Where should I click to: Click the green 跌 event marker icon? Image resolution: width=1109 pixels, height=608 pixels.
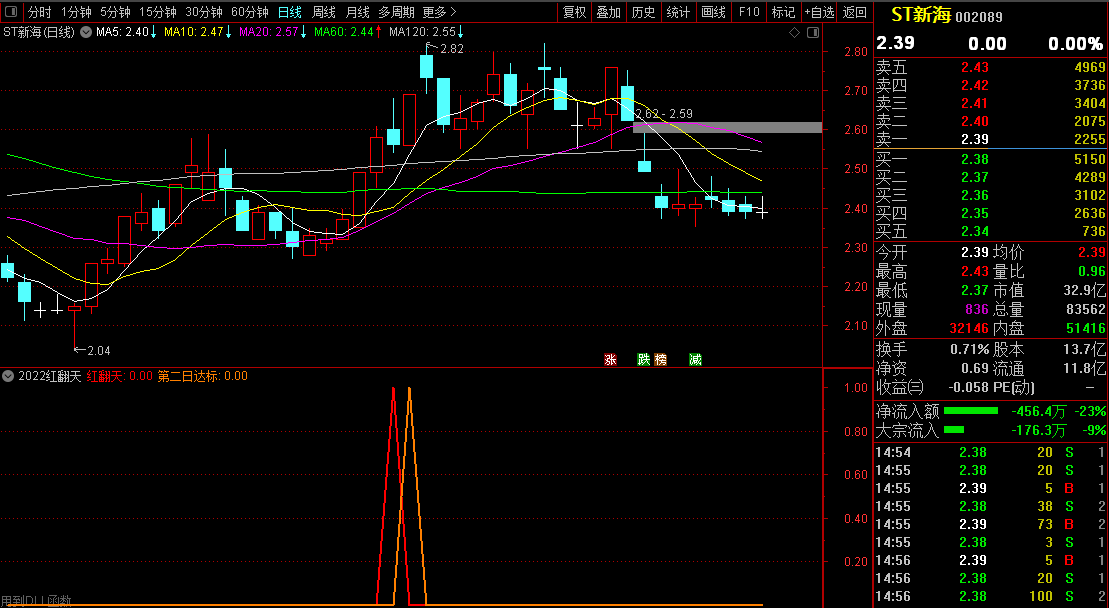pyautogui.click(x=644, y=360)
